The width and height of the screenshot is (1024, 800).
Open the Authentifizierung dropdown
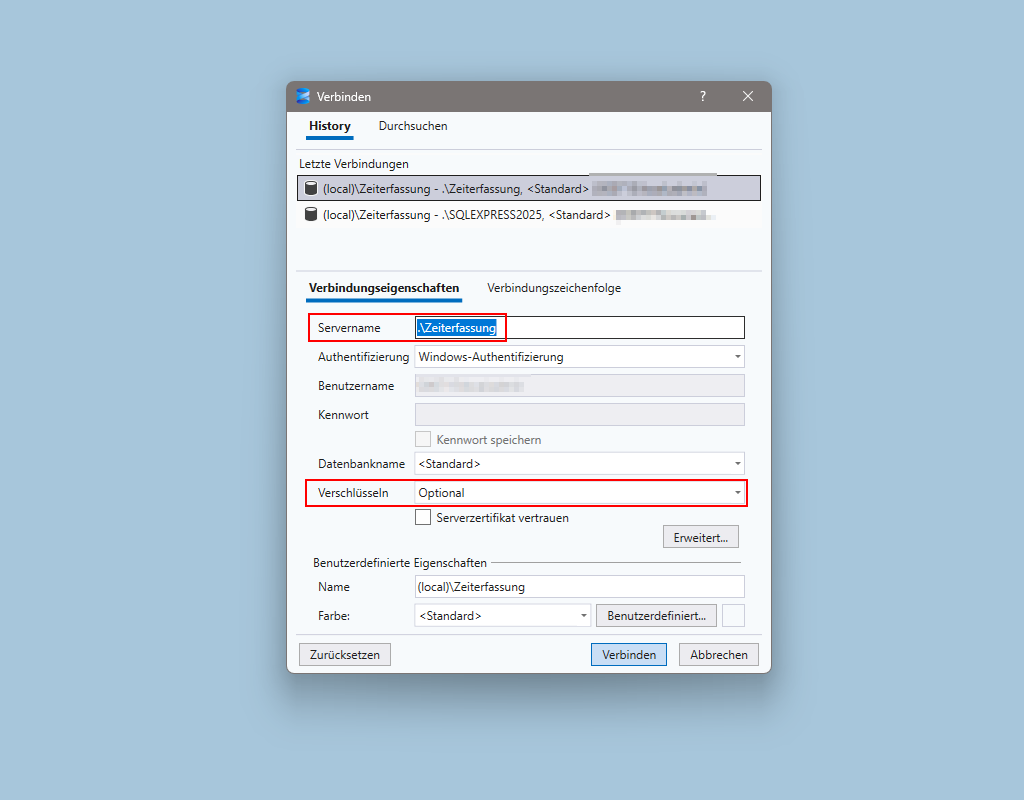(x=740, y=356)
